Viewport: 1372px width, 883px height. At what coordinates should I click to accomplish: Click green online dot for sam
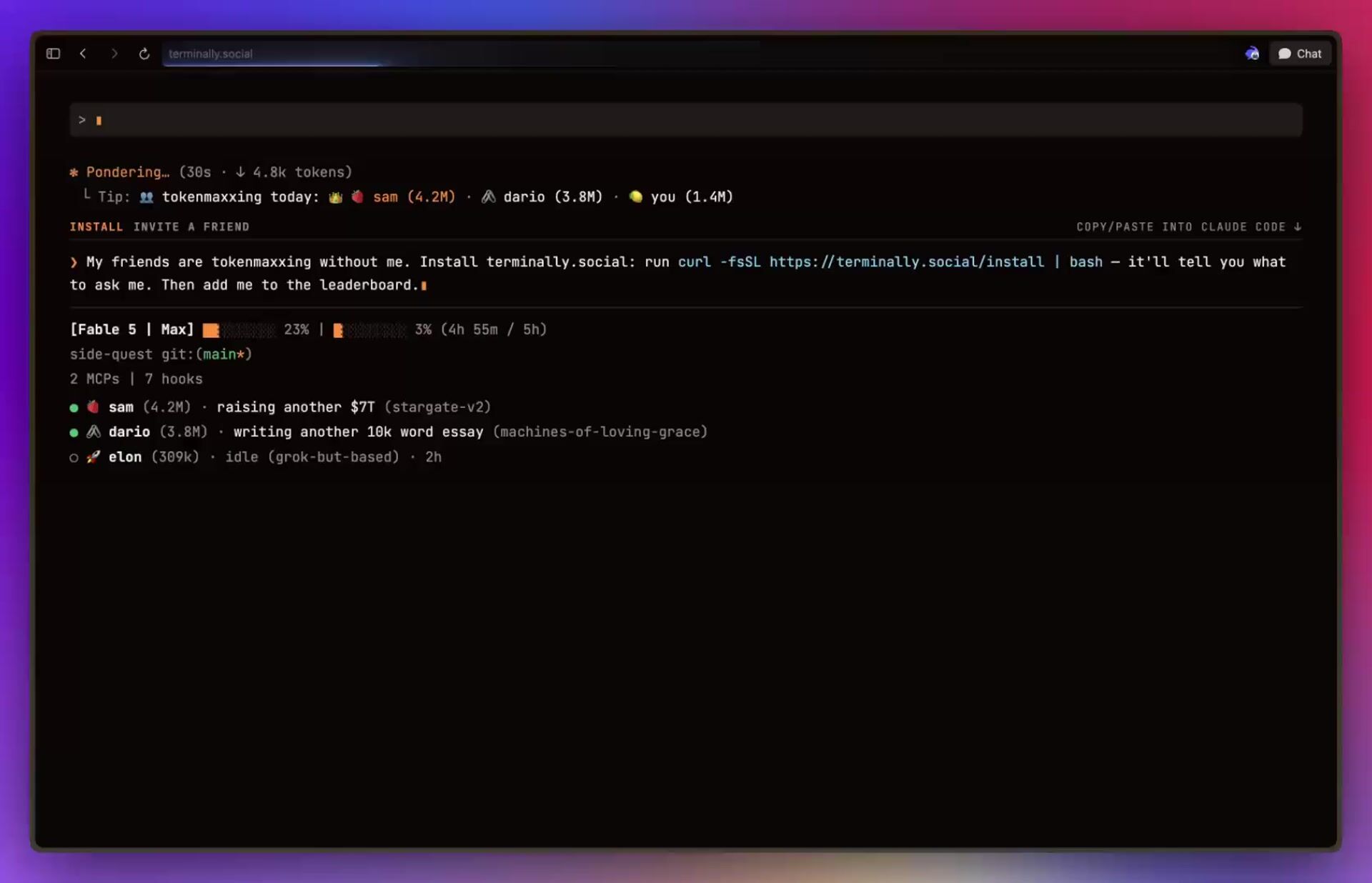74,408
